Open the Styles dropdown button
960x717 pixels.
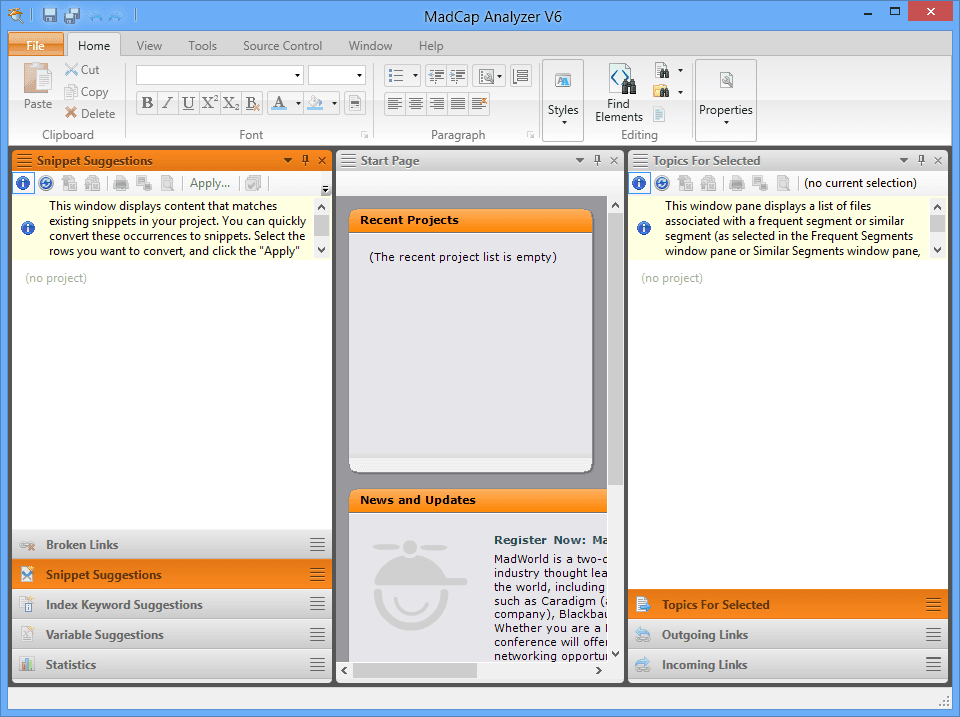click(x=563, y=100)
